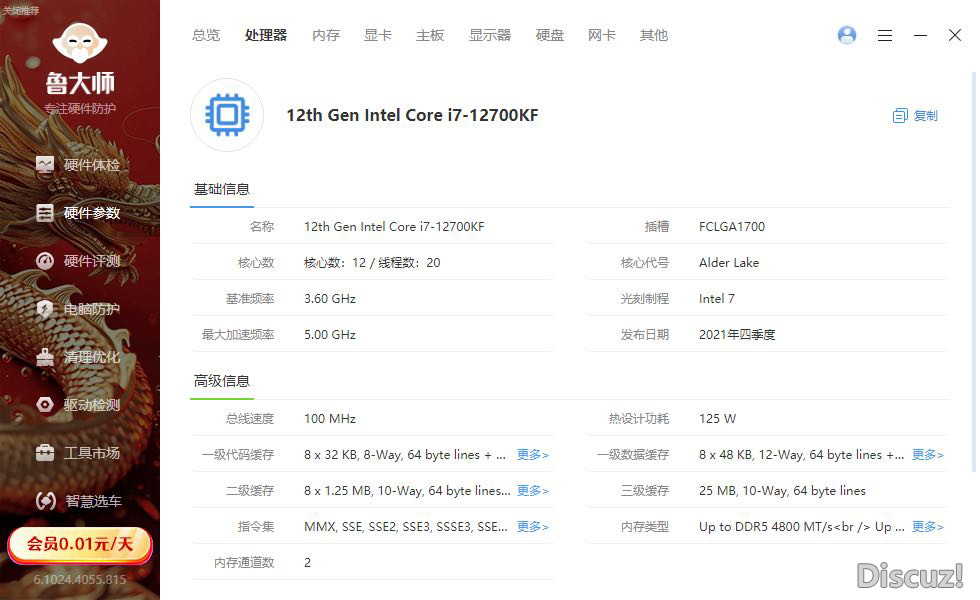
Task: Click the blue CPU chip icon
Action: tap(227, 115)
